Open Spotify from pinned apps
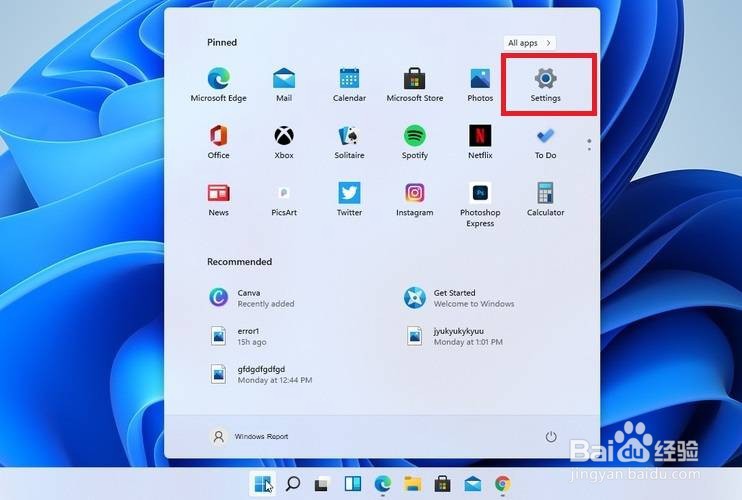Viewport: 742px width, 500px height. coord(415,142)
